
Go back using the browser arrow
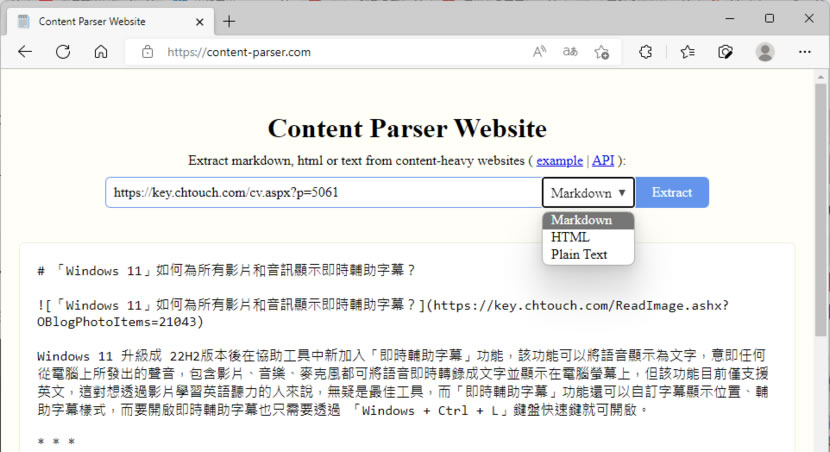[x=25, y=52]
